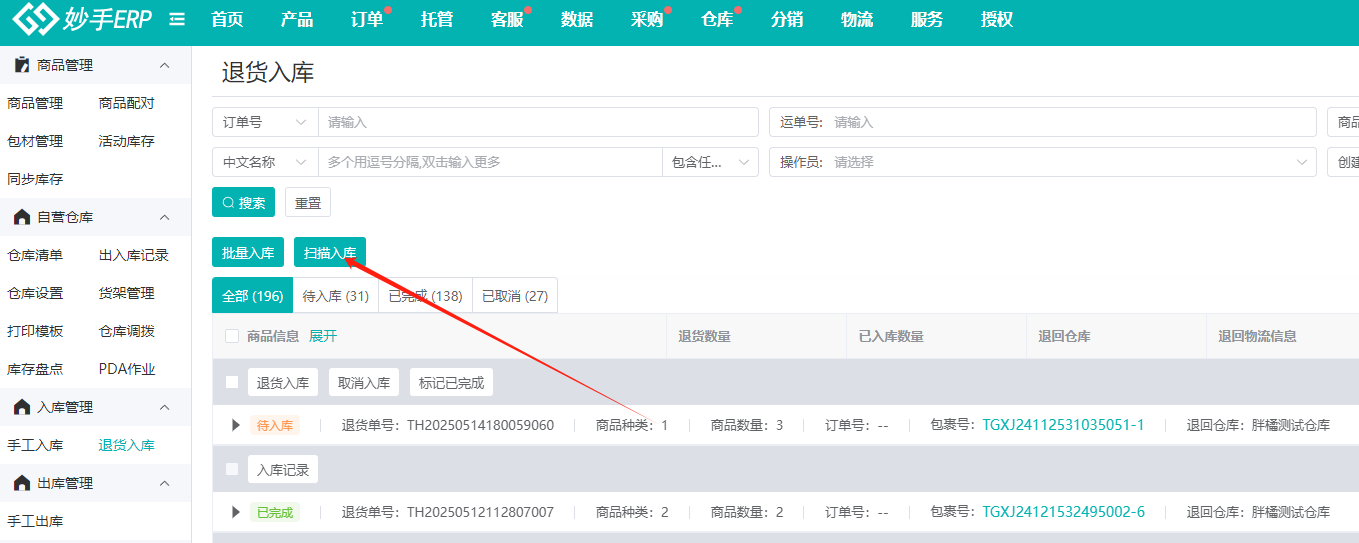Open the 订单 top menu
Viewport: 1359px width, 543px height.
point(367,19)
